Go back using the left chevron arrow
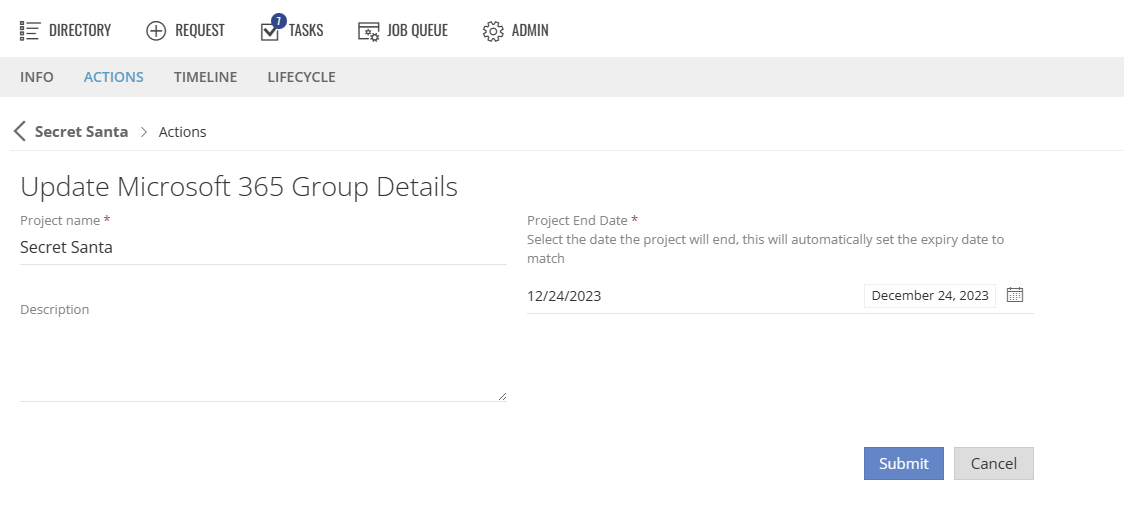The width and height of the screenshot is (1124, 522). tap(20, 131)
